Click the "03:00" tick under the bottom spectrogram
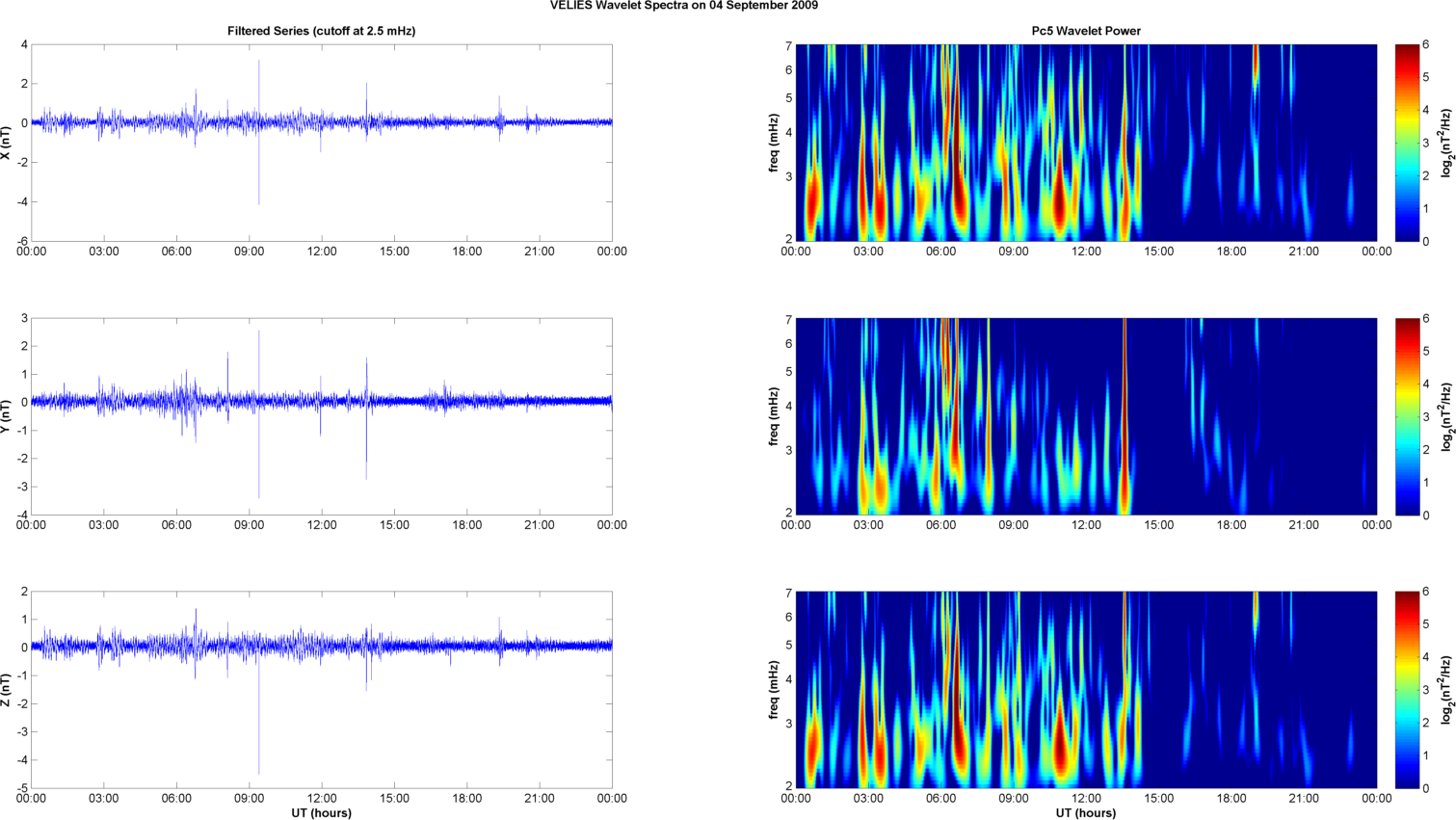This screenshot has width=1456, height=820. (x=868, y=799)
